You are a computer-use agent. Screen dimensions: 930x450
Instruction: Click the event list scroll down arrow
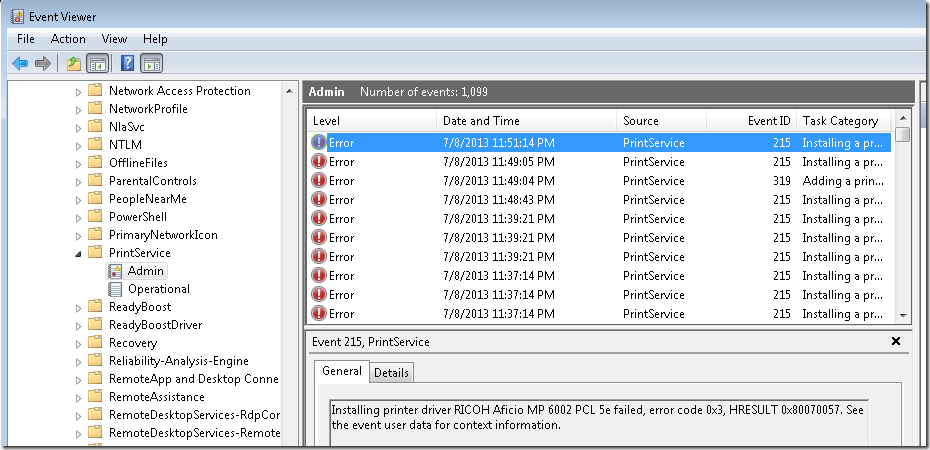(x=902, y=314)
